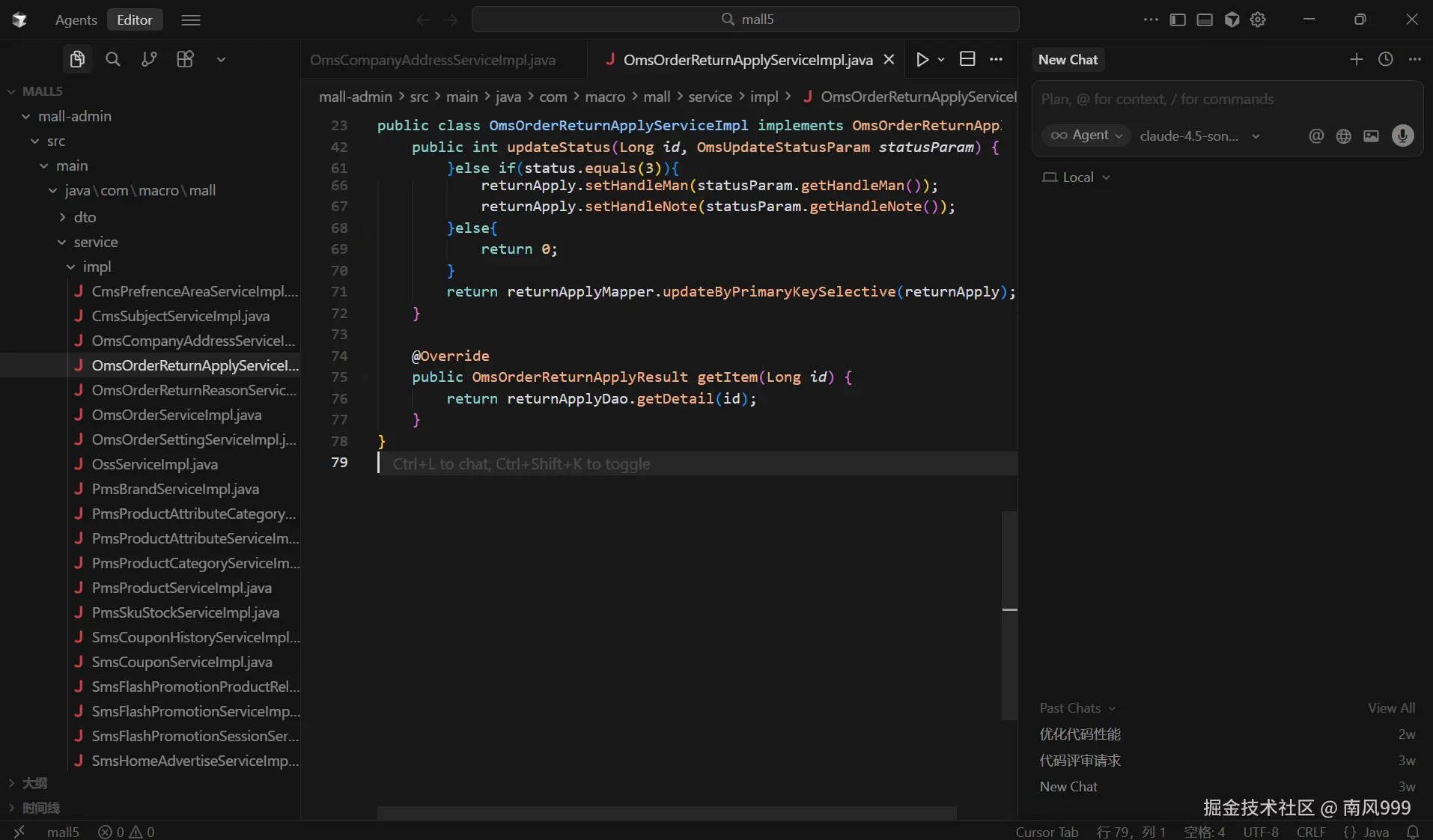1433x840 pixels.
Task: Open the Source Control branch icon
Action: [149, 59]
